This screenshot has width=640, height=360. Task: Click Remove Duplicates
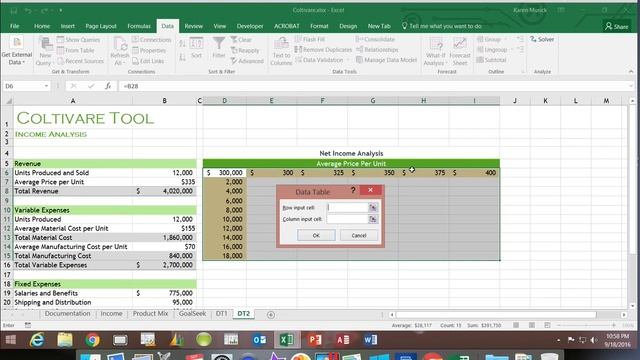point(323,49)
